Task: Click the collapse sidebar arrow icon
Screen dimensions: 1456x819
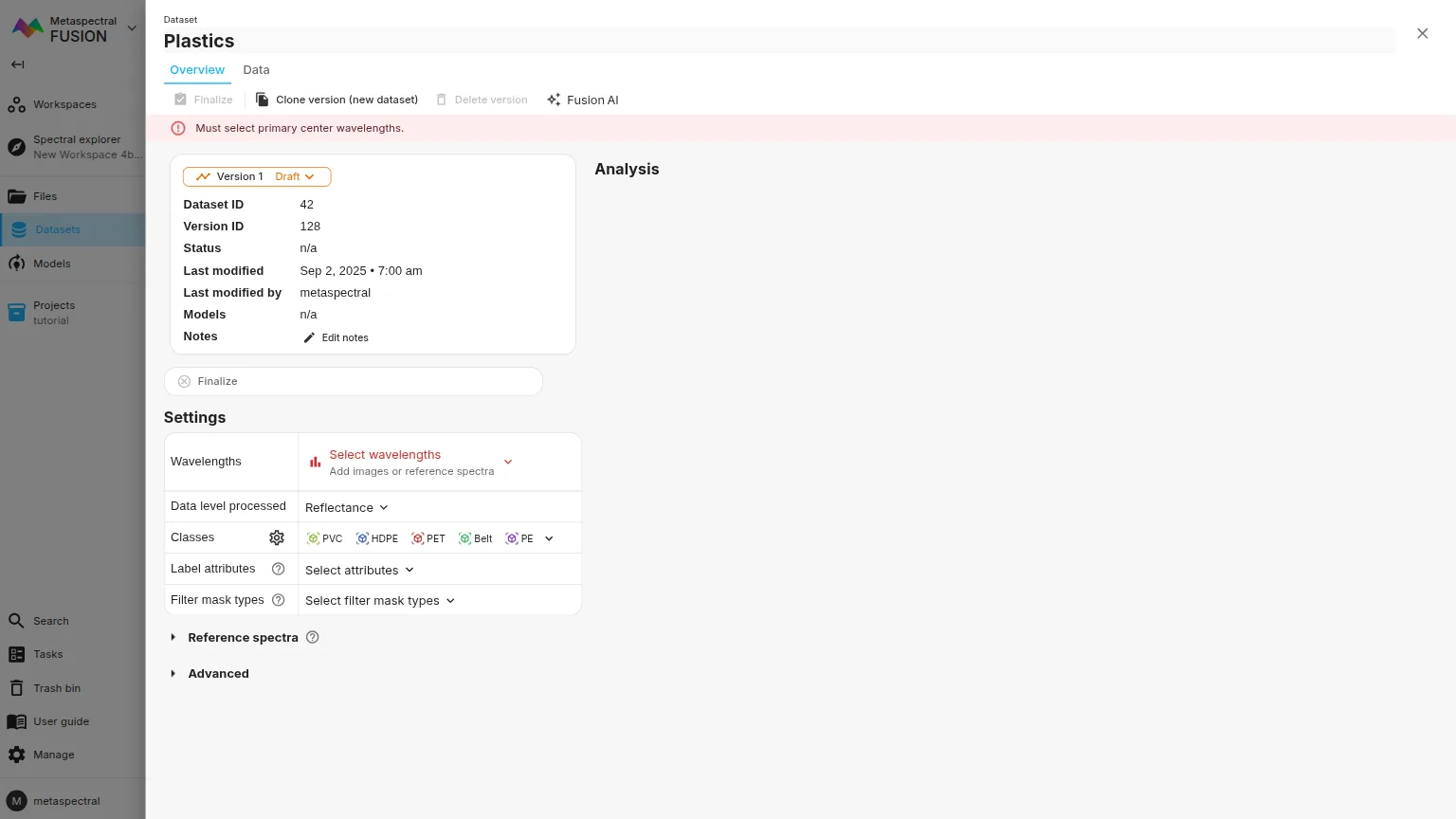Action: click(17, 64)
